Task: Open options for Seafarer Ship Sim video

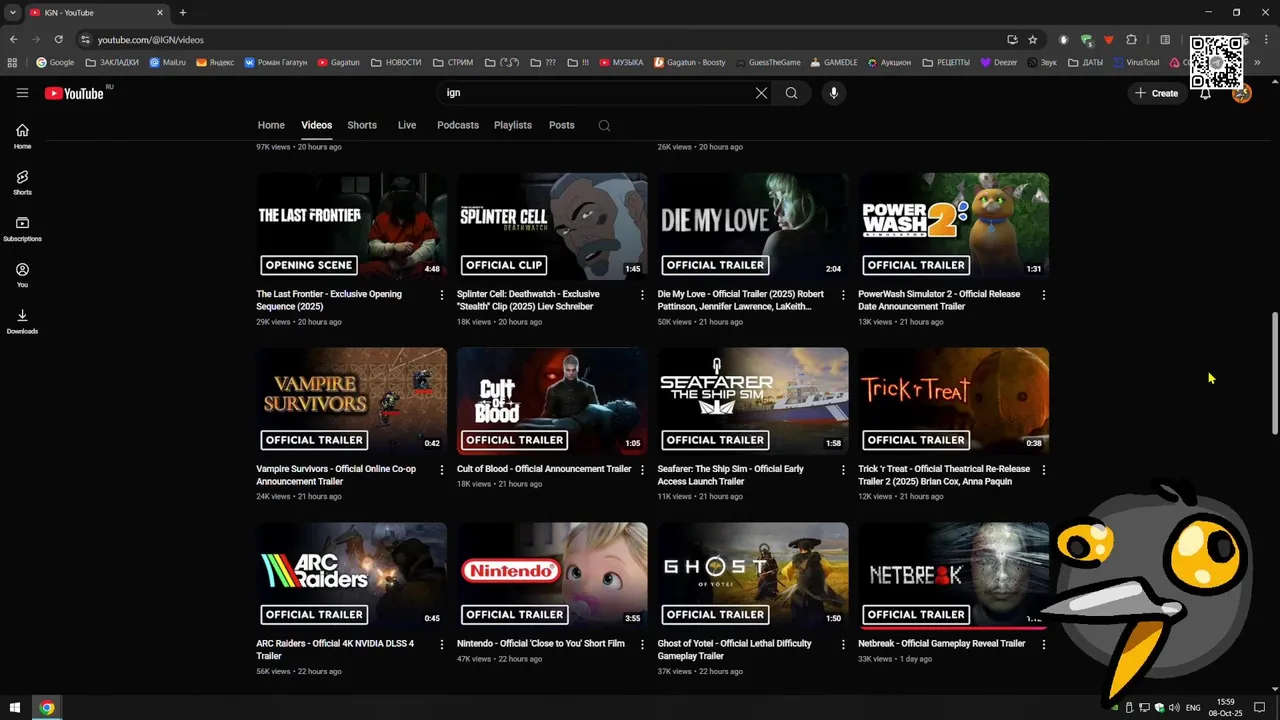Action: coord(843,470)
